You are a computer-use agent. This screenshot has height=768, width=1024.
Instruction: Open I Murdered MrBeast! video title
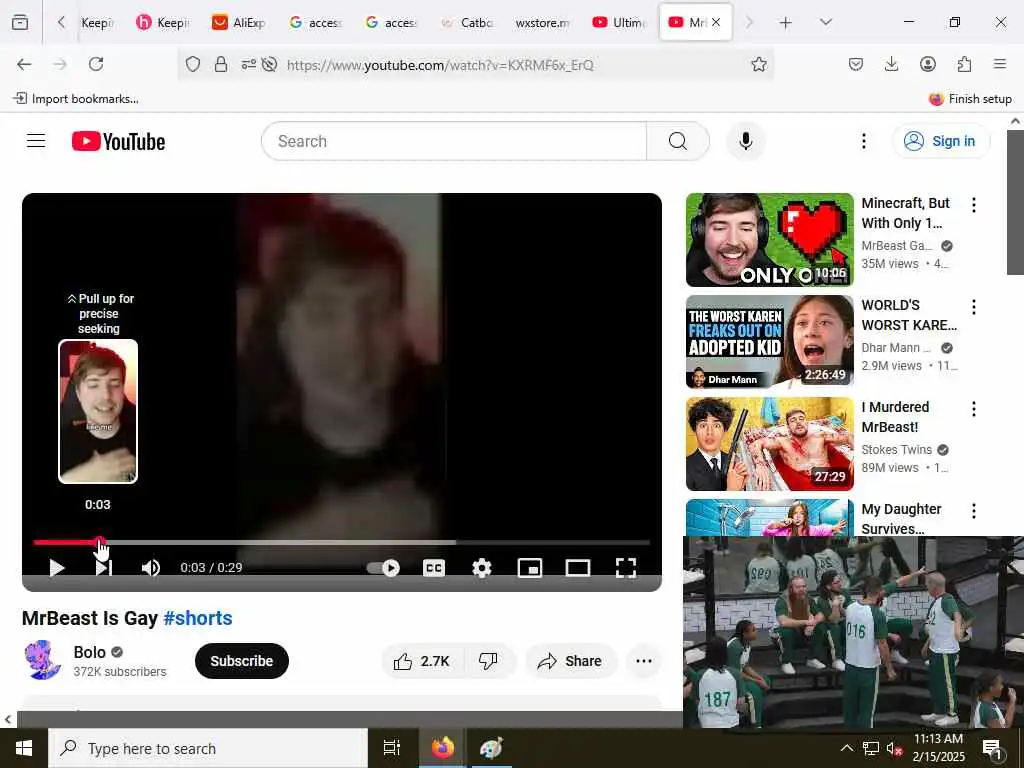pos(895,417)
